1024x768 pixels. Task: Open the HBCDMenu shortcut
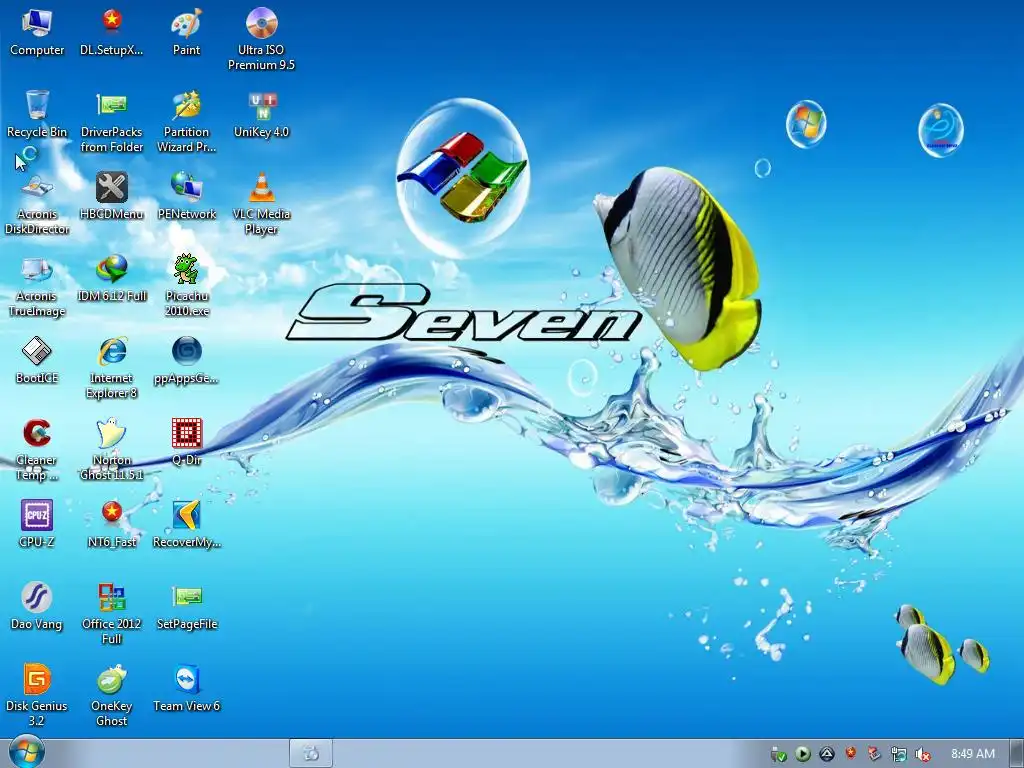pyautogui.click(x=112, y=196)
